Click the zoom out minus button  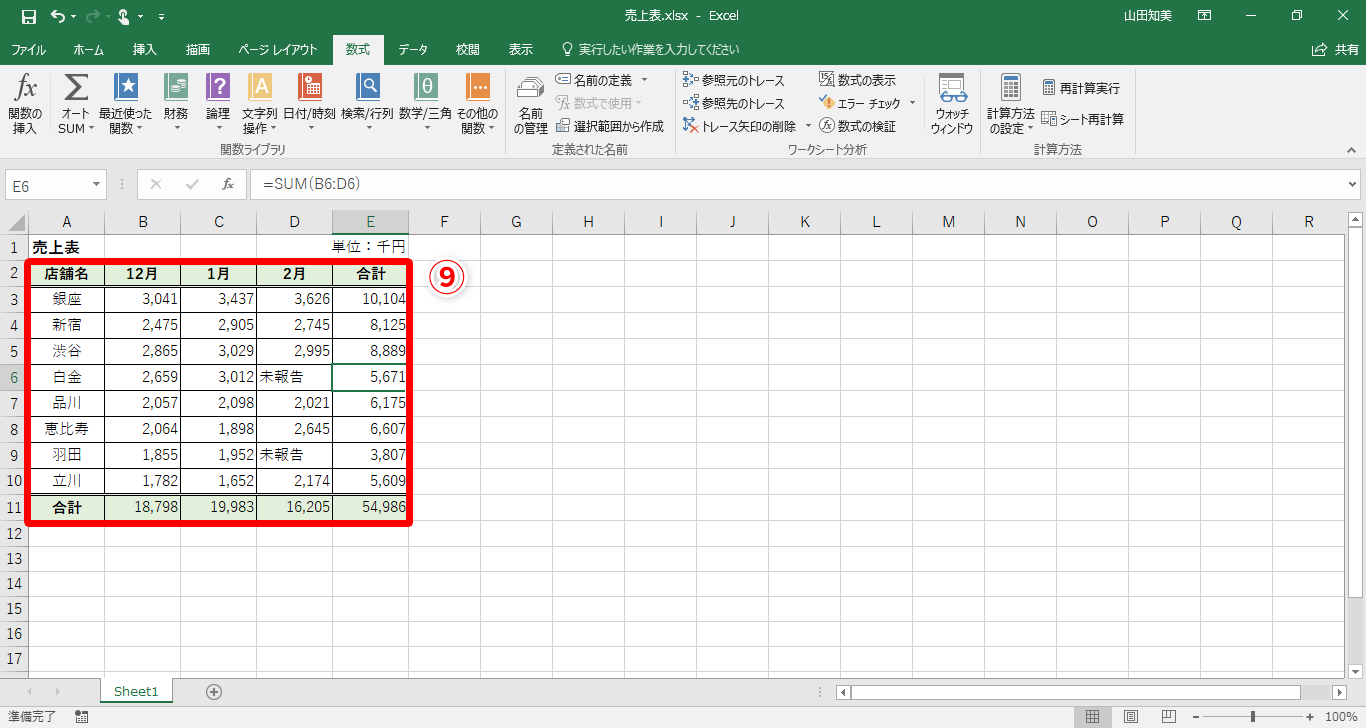point(1195,716)
